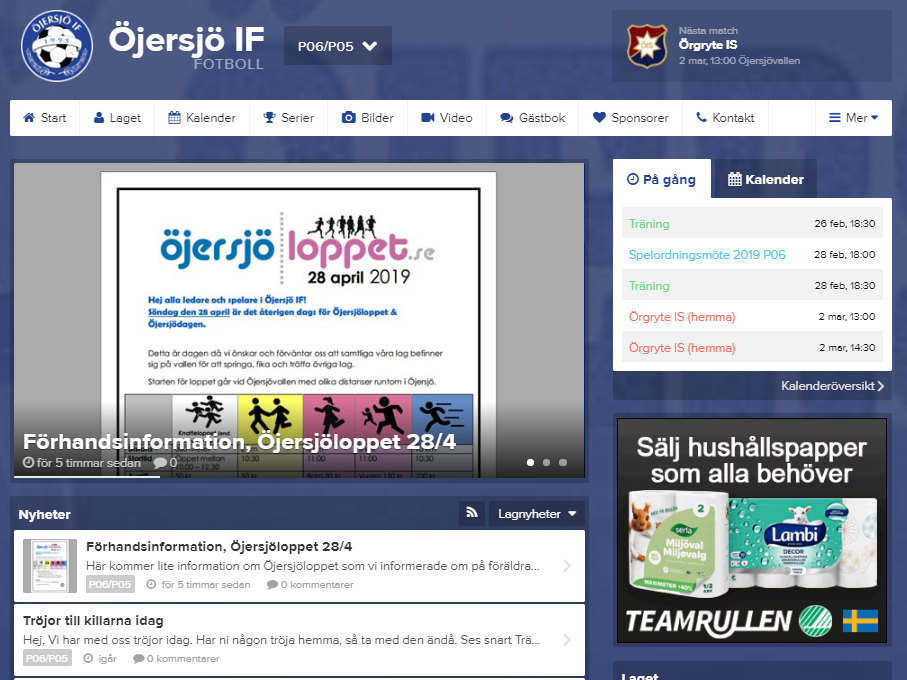
Task: Expand the Lagnyheter news filter
Action: point(537,514)
